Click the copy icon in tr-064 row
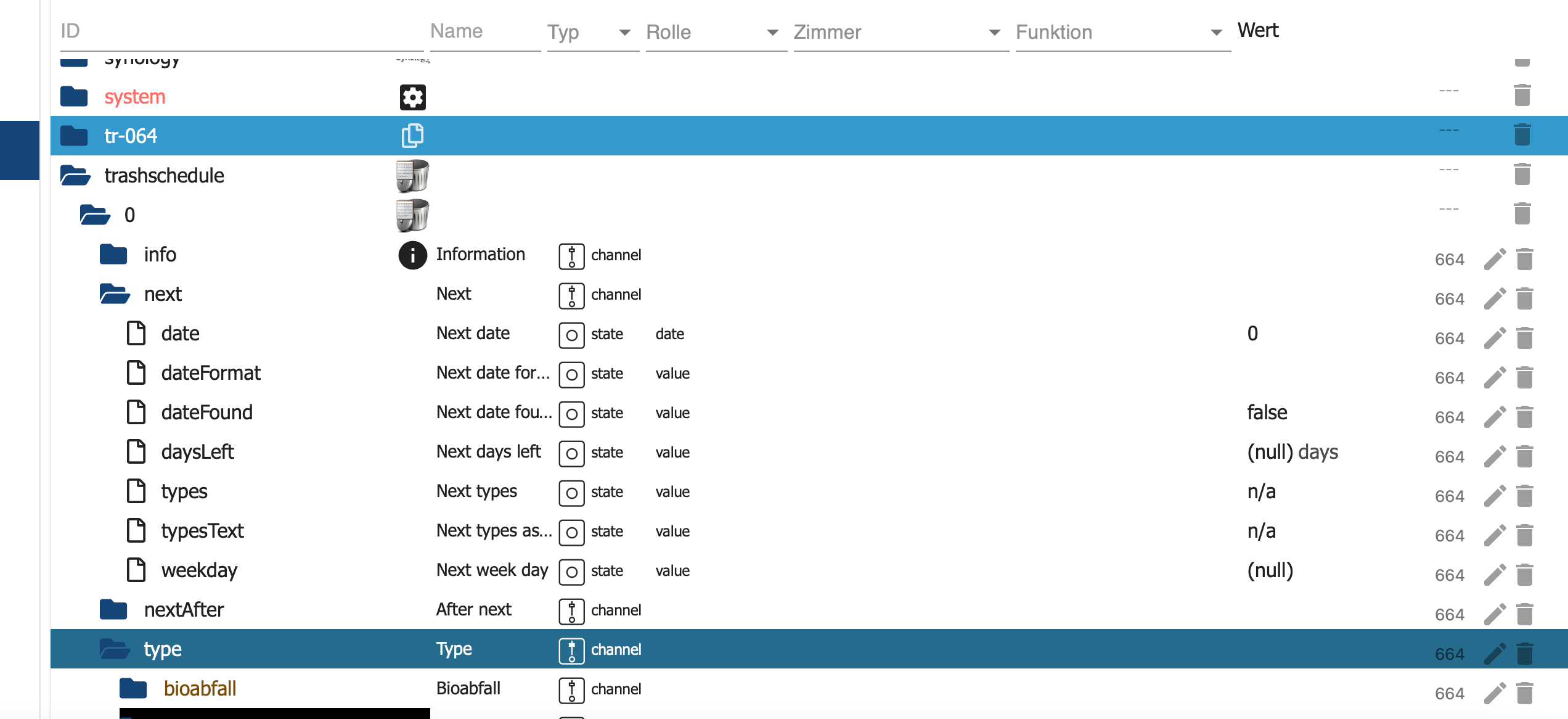Viewport: 1568px width, 719px height. pyautogui.click(x=412, y=136)
